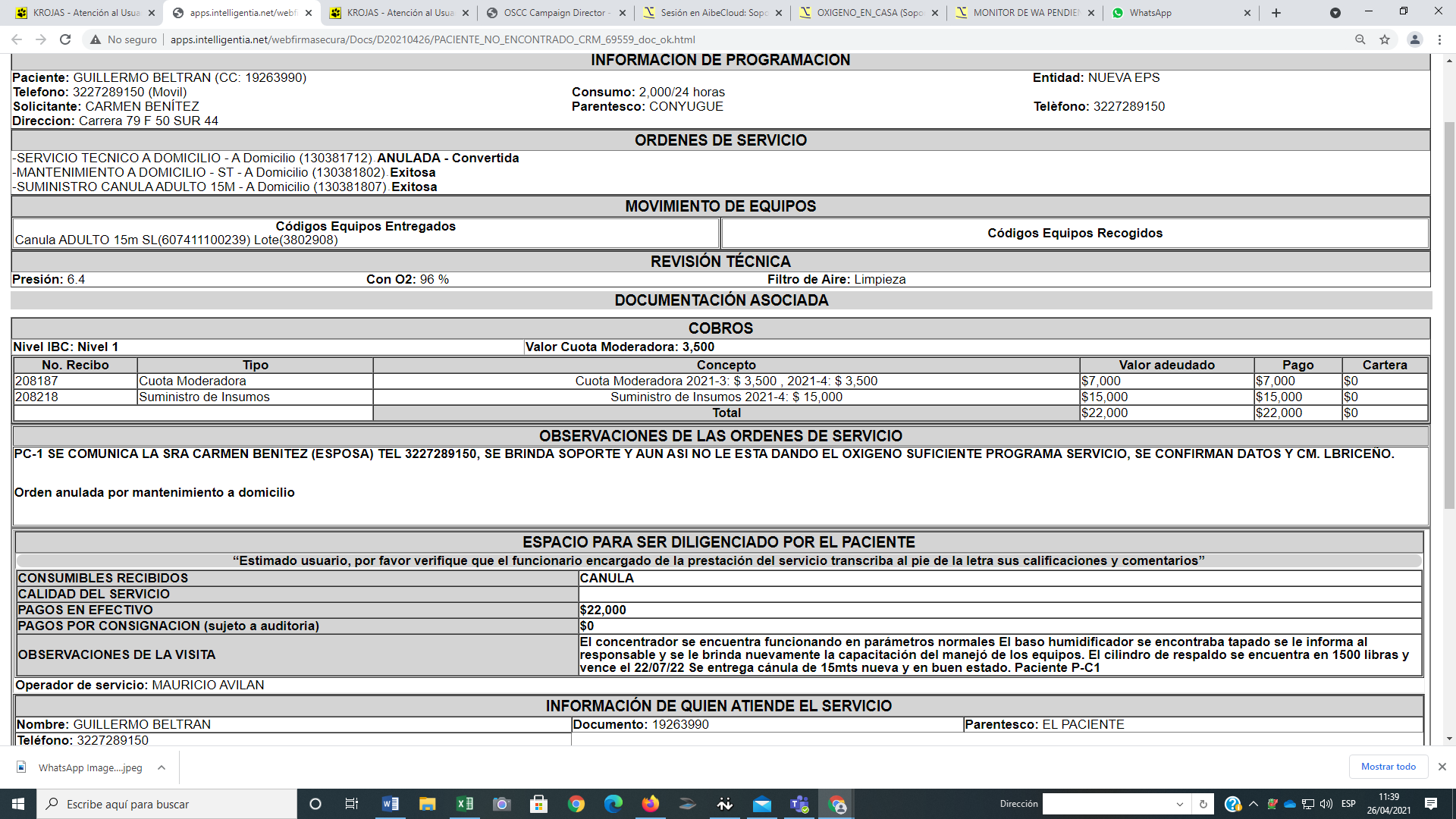Click the 'No seguro' security warning icon
The width and height of the screenshot is (1456, 819).
click(x=96, y=39)
